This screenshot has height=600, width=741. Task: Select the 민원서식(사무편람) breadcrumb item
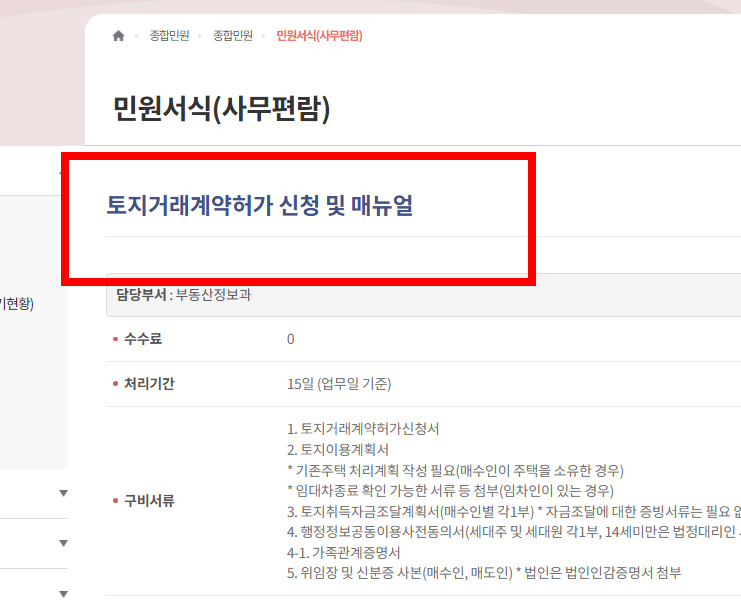tap(319, 36)
